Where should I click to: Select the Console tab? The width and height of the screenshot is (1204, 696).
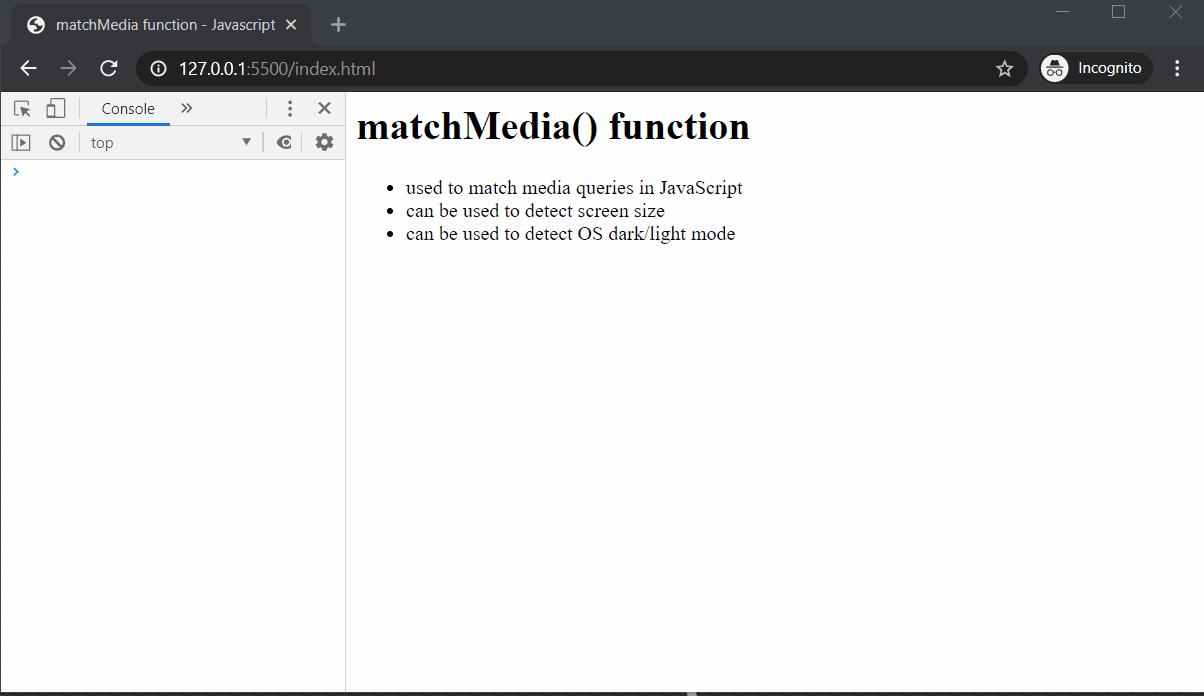click(128, 109)
